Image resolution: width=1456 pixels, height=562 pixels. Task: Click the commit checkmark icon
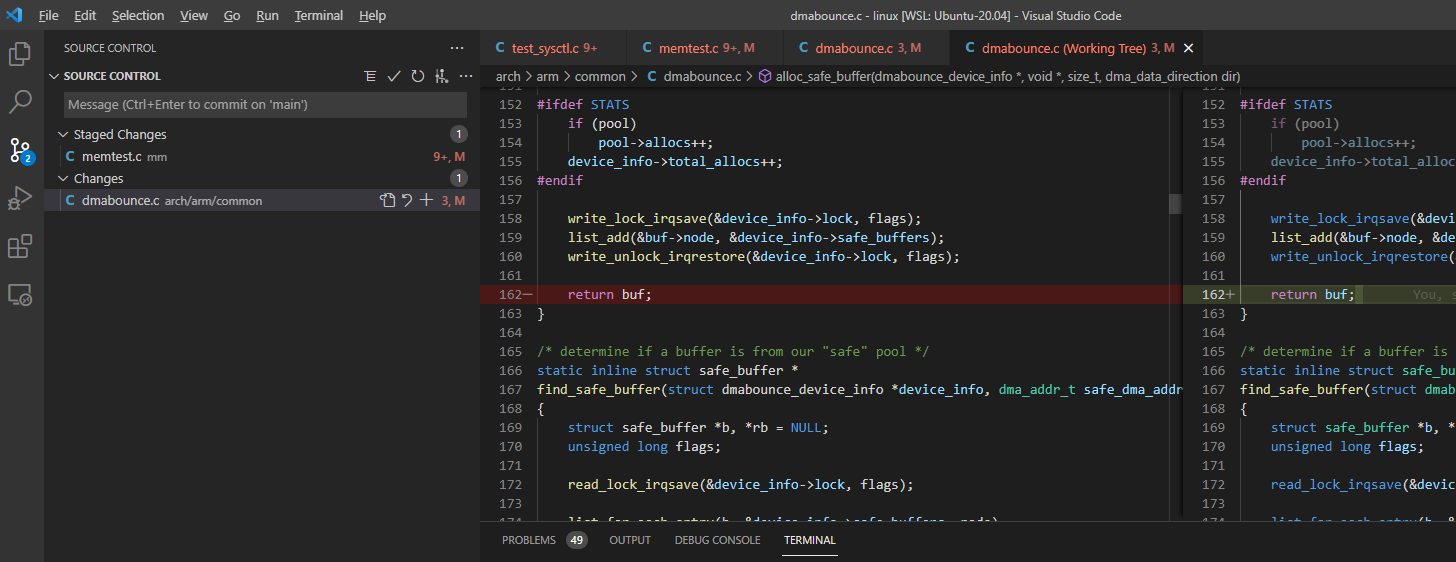pos(394,76)
